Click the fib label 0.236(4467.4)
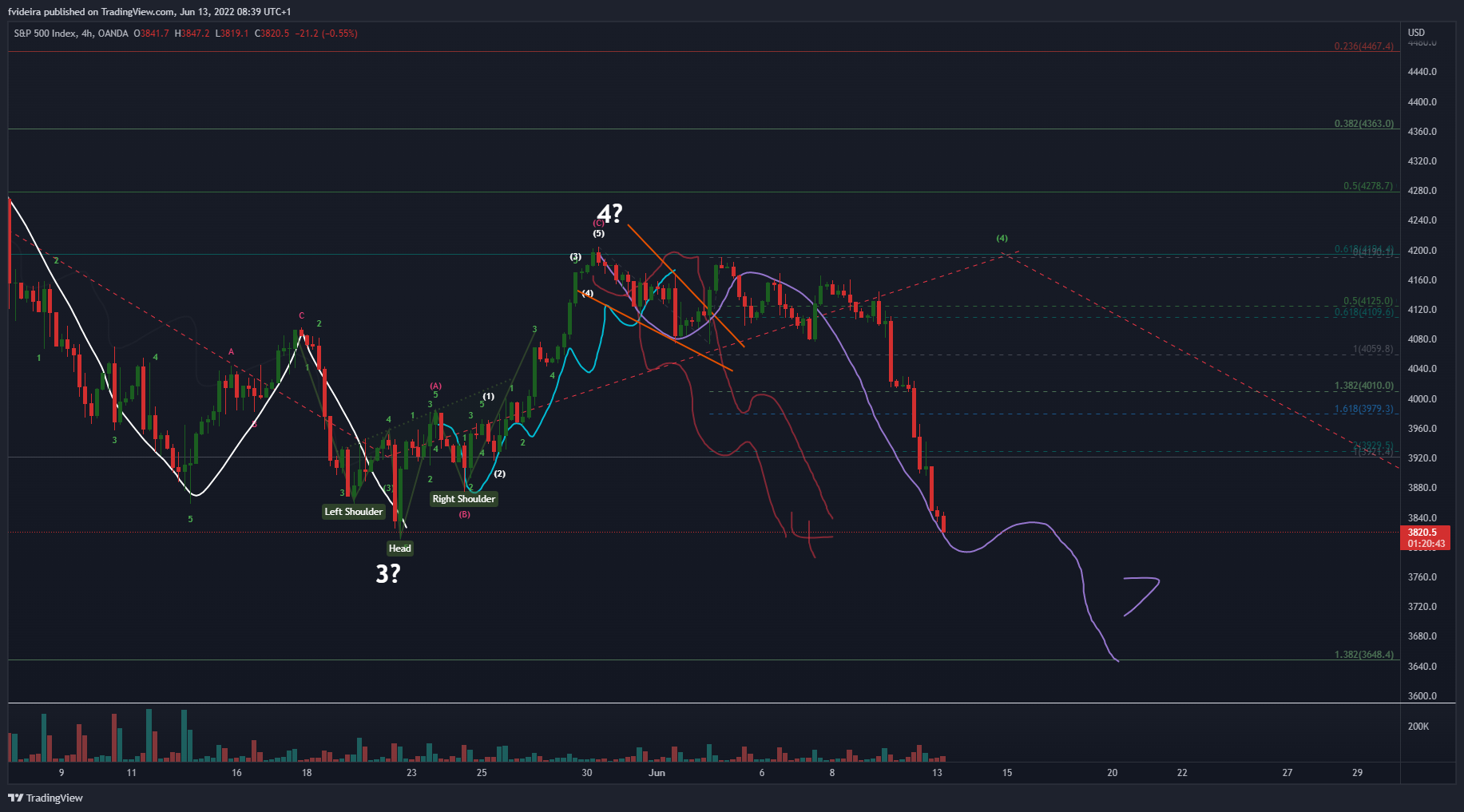 pyautogui.click(x=1363, y=46)
